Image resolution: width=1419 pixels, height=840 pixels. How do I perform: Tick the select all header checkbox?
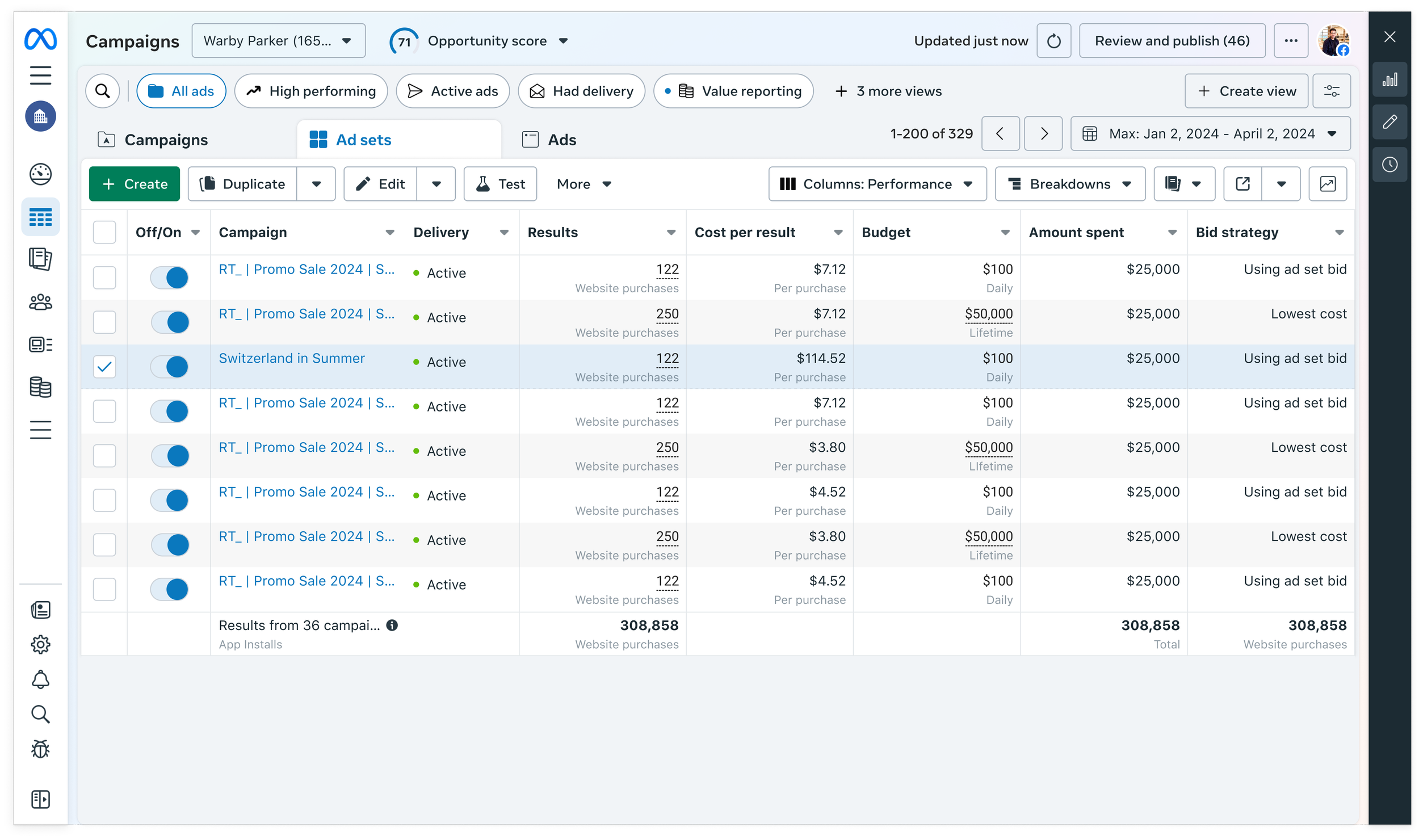coord(104,232)
